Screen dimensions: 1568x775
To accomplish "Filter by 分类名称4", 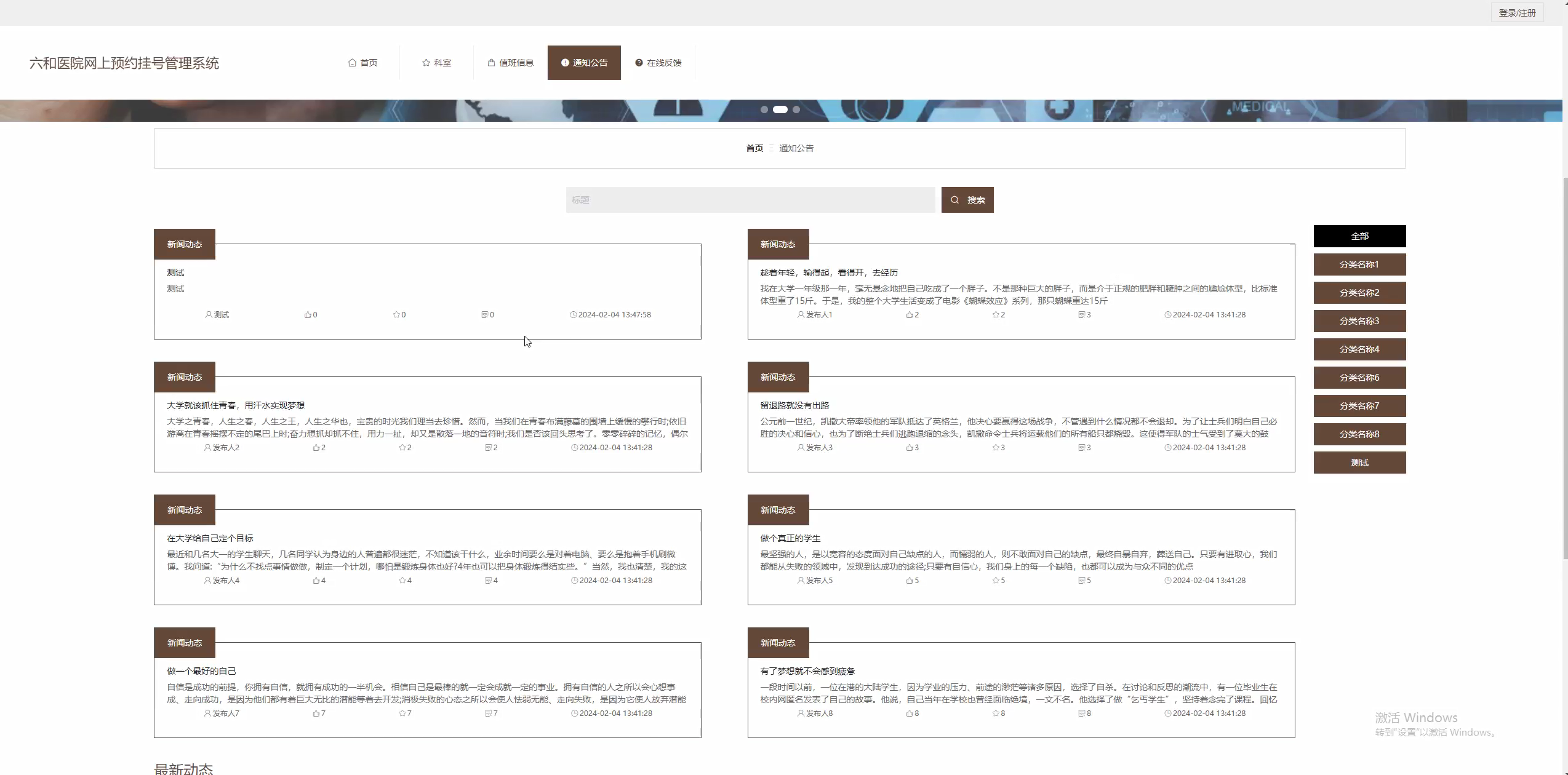I will 1359,349.
